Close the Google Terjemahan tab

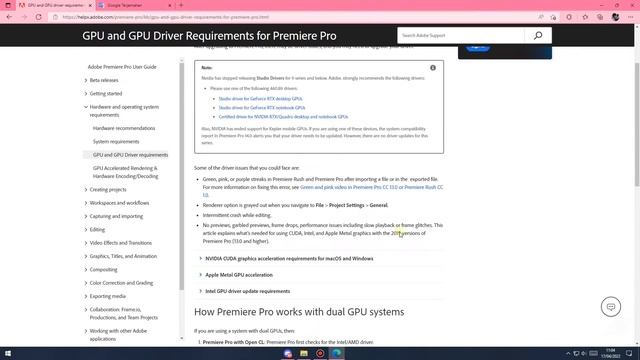(x=170, y=5)
